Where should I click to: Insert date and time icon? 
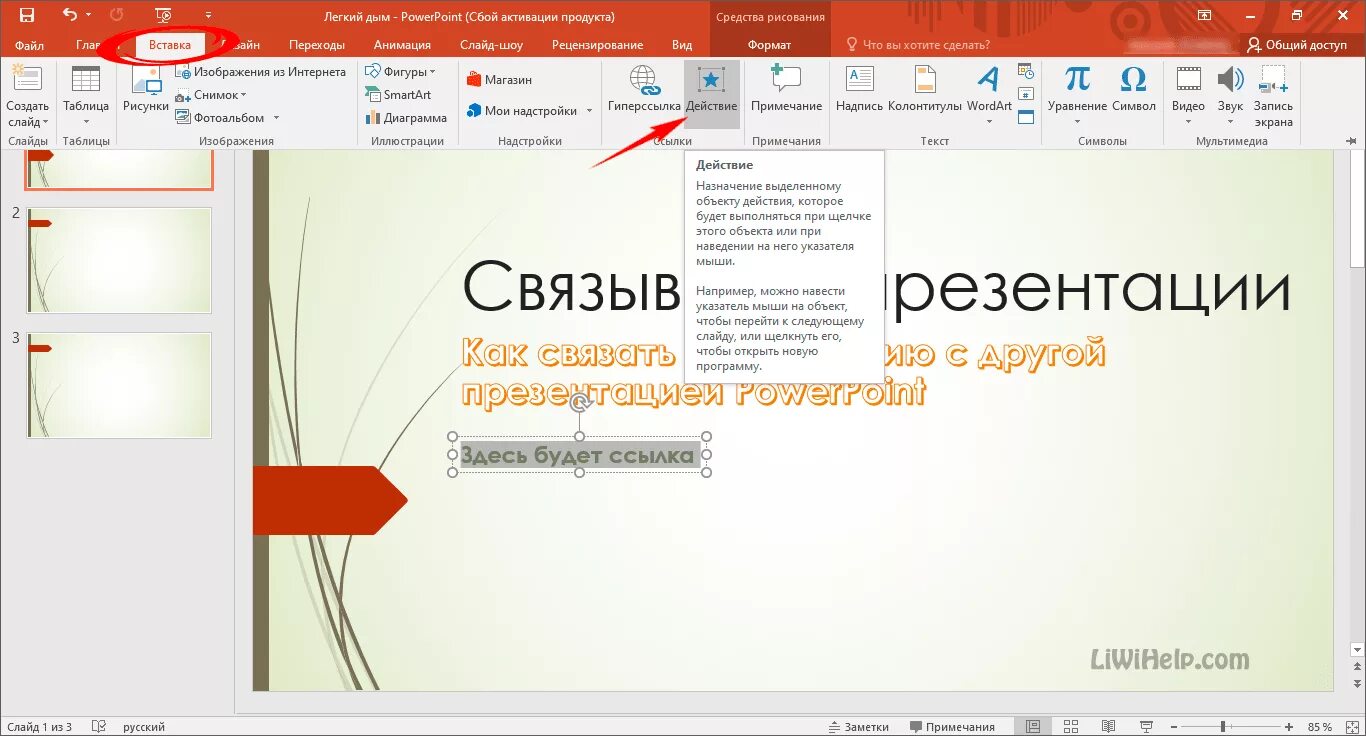coord(1026,71)
